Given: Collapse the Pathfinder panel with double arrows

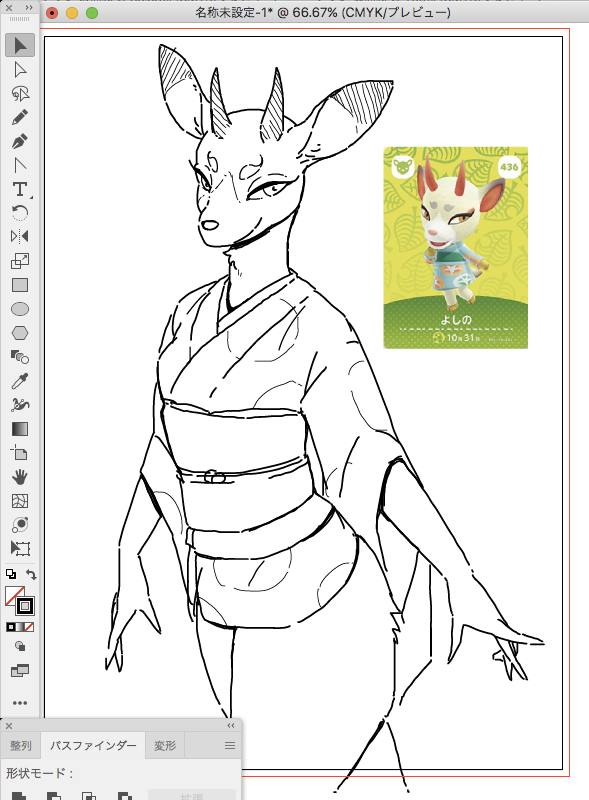Looking at the screenshot, I should point(231,725).
